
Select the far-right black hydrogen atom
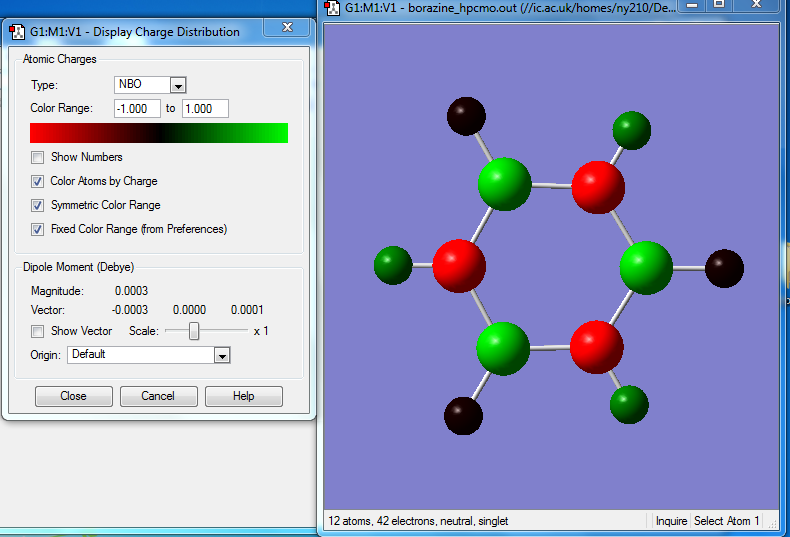[724, 268]
